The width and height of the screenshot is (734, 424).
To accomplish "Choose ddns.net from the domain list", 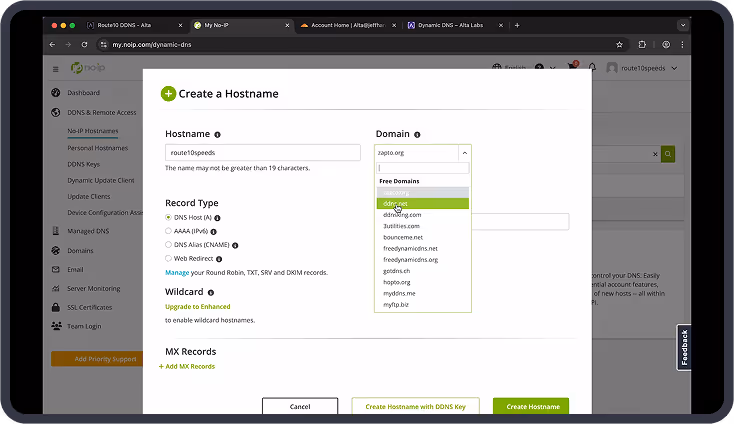I will [x=423, y=204].
